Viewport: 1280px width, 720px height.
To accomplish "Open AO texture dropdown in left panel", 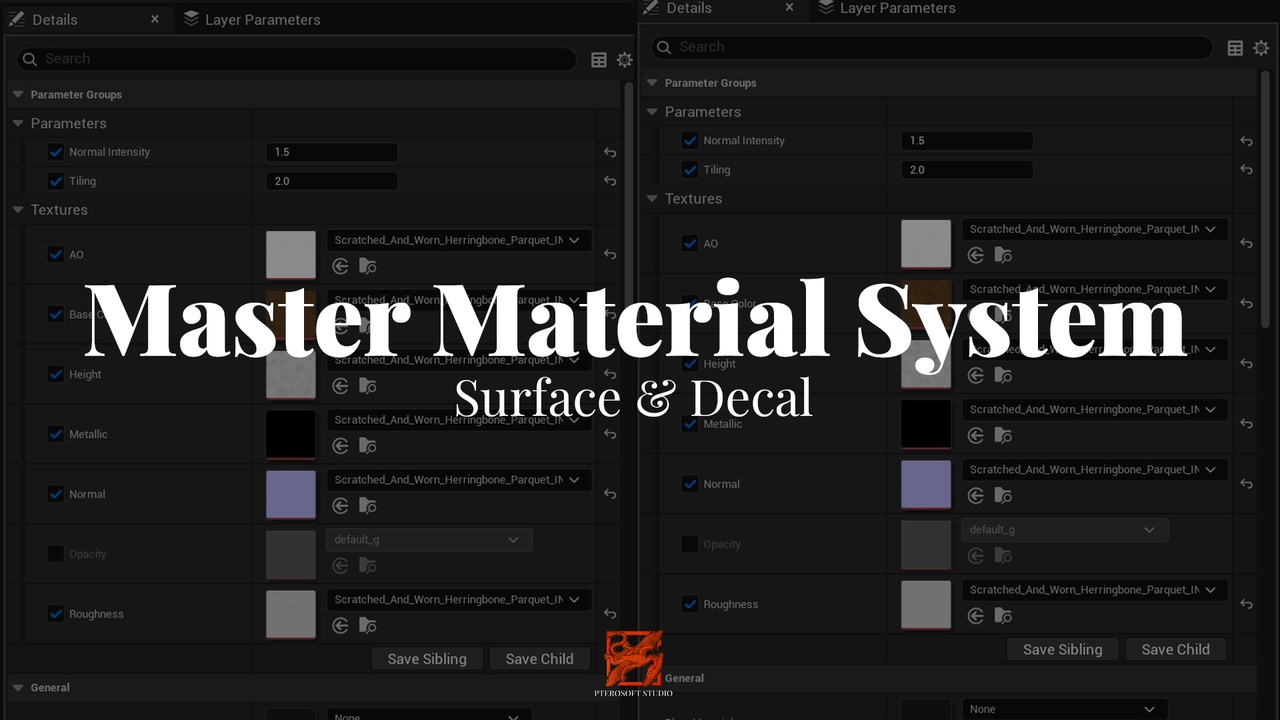I will 459,240.
